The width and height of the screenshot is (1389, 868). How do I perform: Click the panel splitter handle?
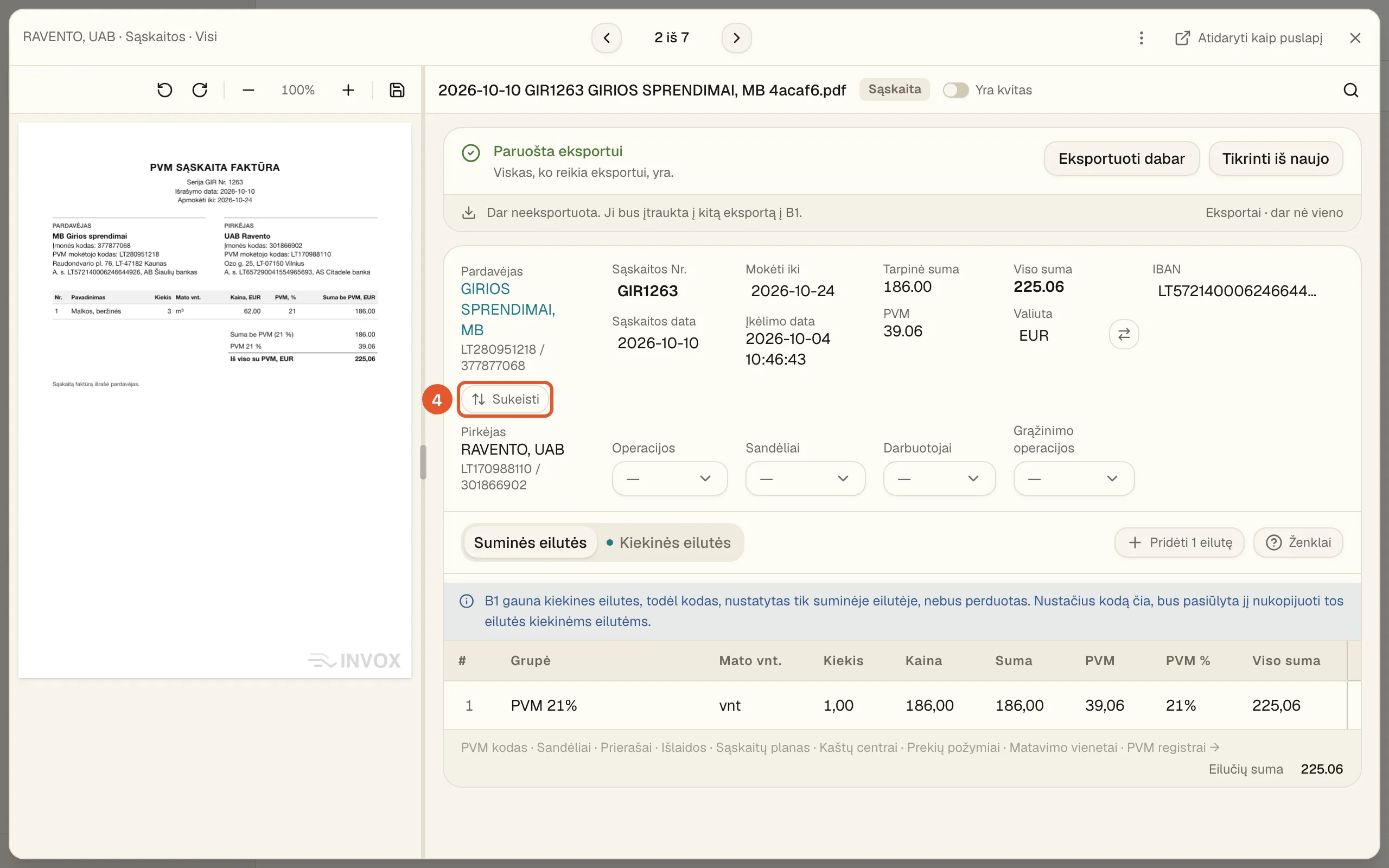coord(423,462)
